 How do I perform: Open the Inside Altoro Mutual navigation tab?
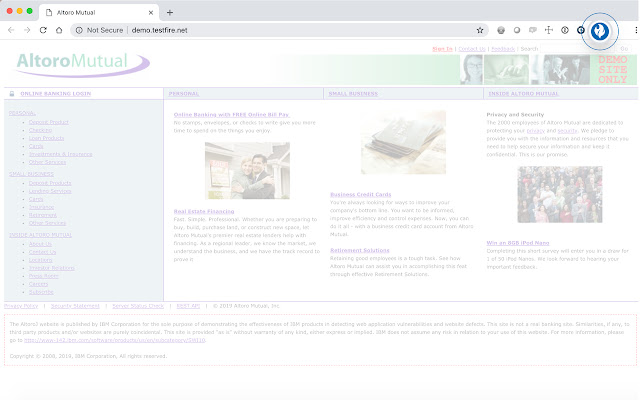524,94
